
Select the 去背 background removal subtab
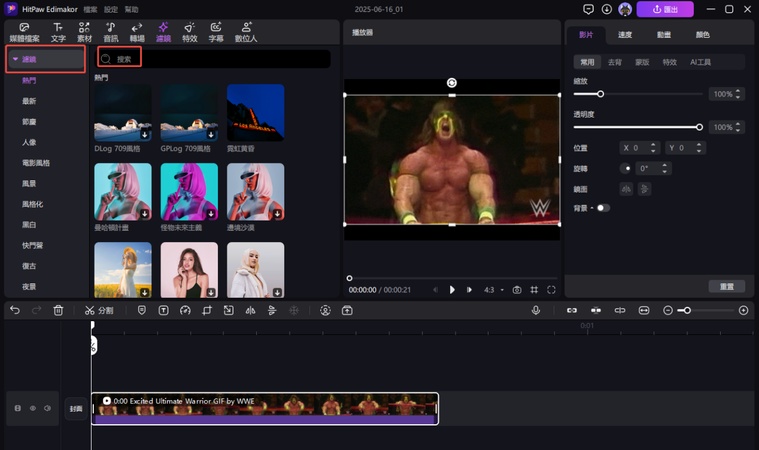pyautogui.click(x=615, y=62)
